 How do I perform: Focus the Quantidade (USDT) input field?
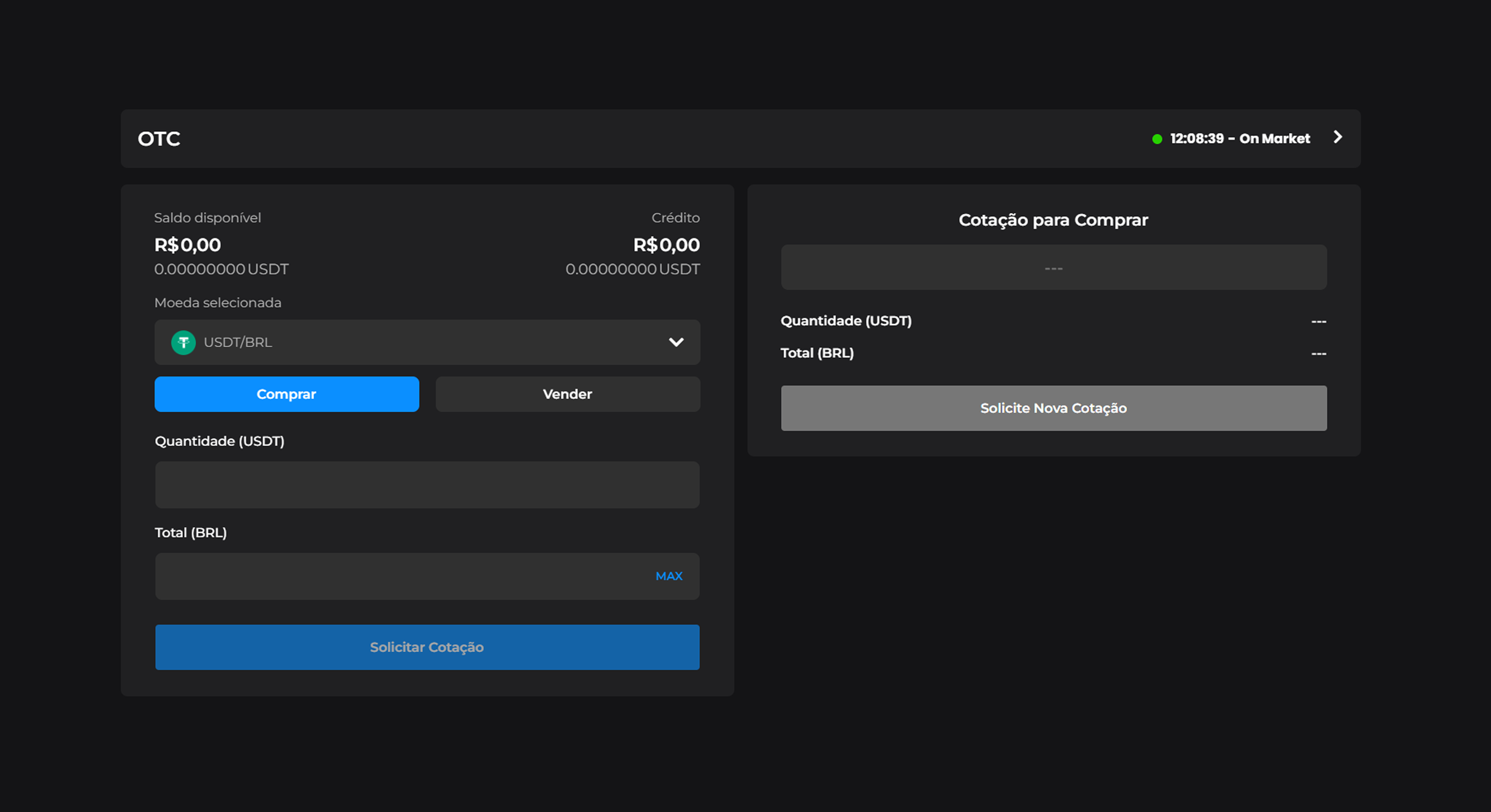pos(427,485)
